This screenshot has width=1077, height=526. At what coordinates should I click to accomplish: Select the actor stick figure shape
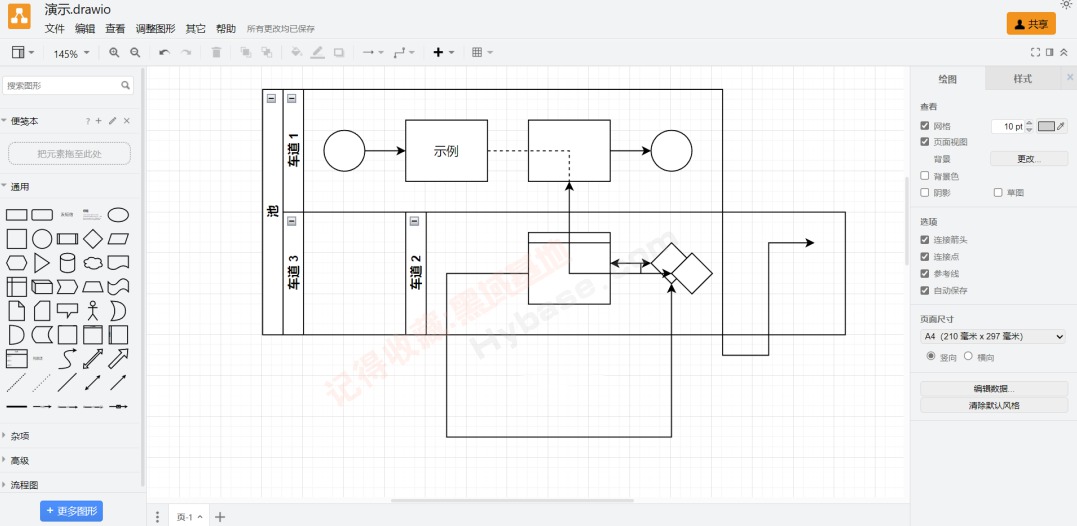pyautogui.click(x=93, y=311)
